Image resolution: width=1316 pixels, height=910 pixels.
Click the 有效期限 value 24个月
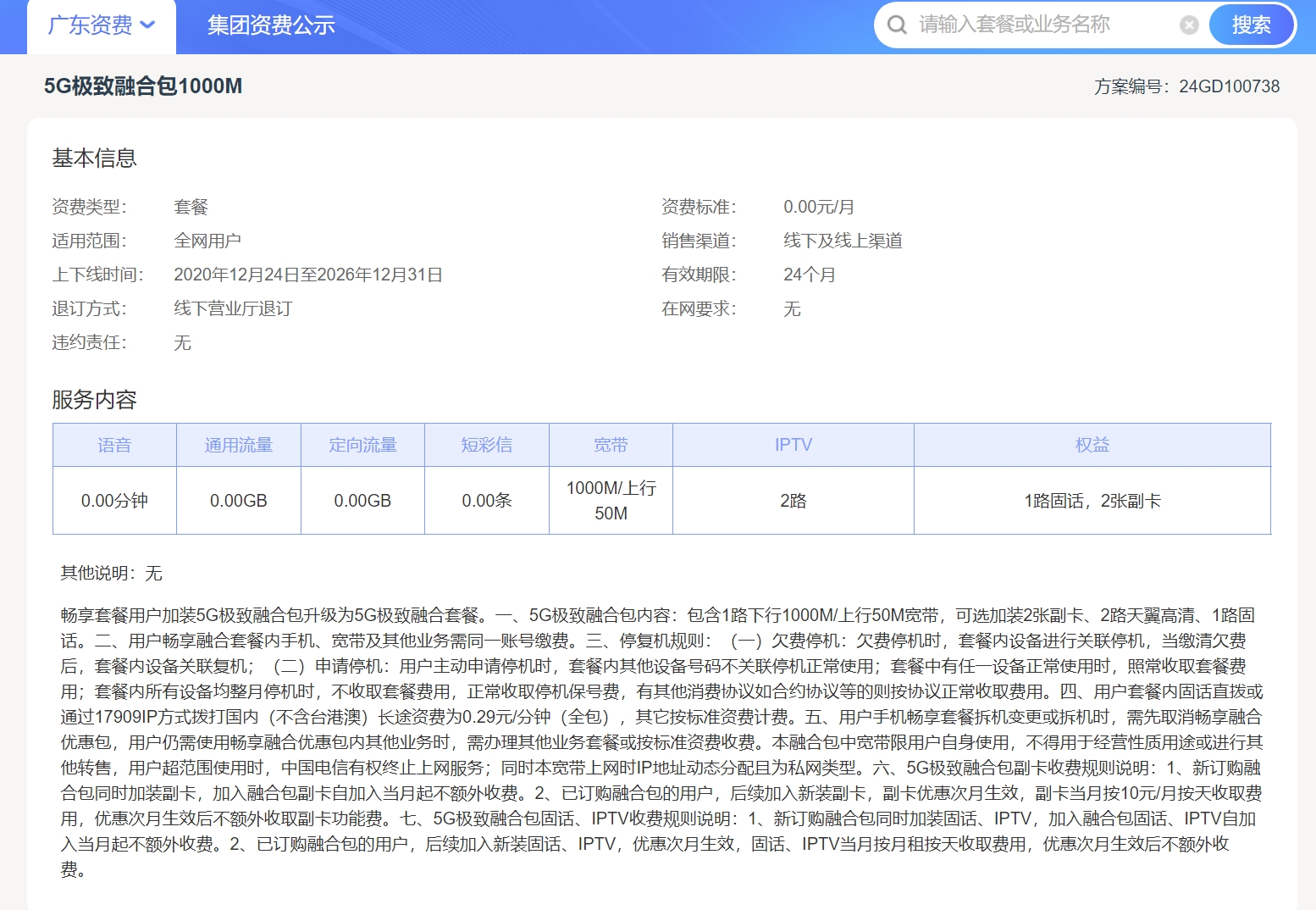tap(810, 275)
